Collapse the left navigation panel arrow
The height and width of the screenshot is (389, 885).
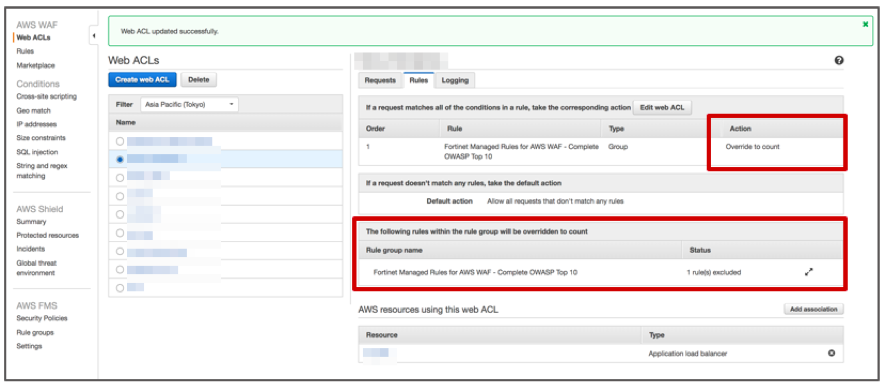click(x=94, y=36)
